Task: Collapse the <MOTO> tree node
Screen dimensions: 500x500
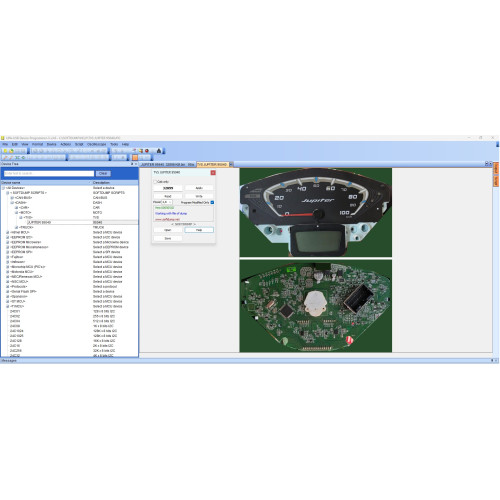Action: (x=16, y=212)
